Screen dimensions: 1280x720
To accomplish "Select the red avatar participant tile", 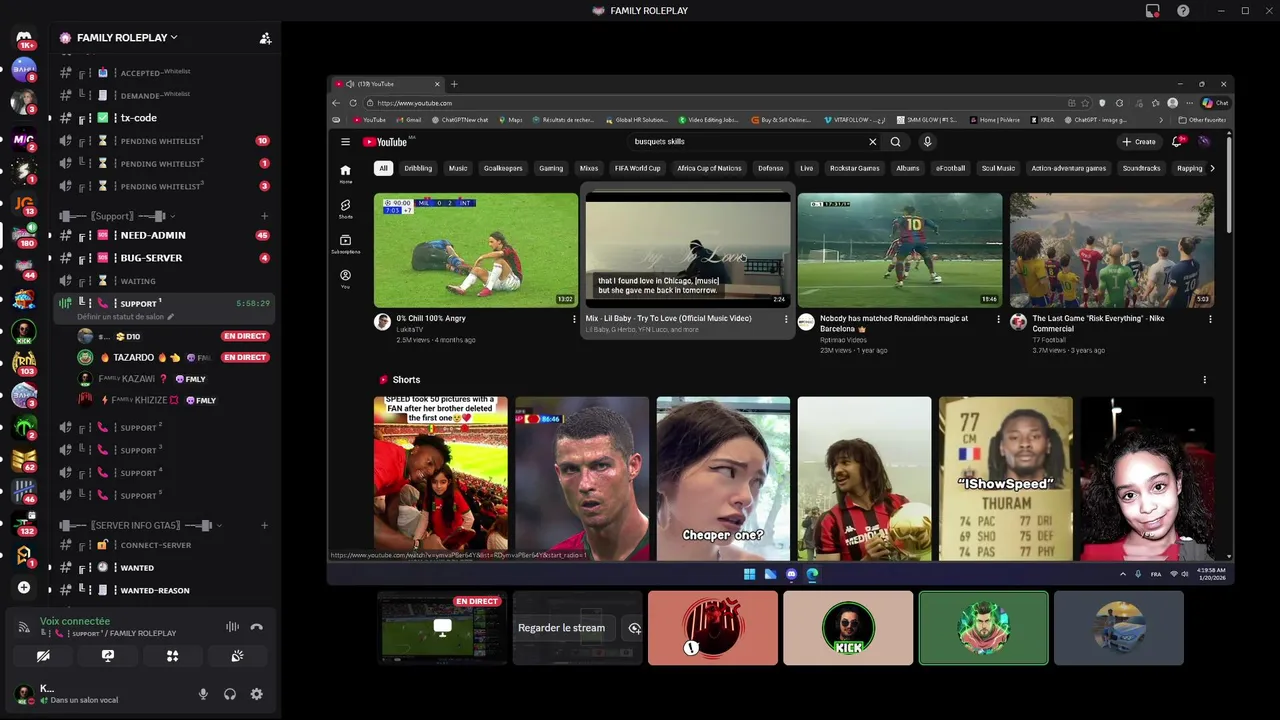I will [x=712, y=628].
